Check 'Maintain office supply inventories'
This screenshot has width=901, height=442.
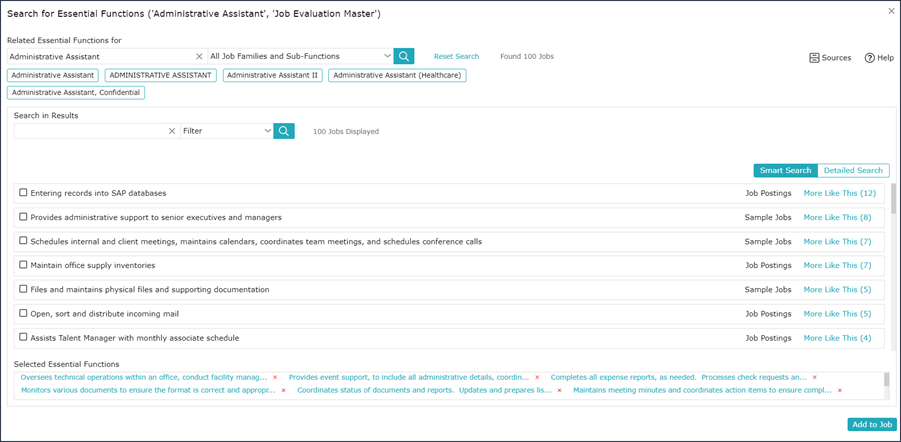coord(24,265)
